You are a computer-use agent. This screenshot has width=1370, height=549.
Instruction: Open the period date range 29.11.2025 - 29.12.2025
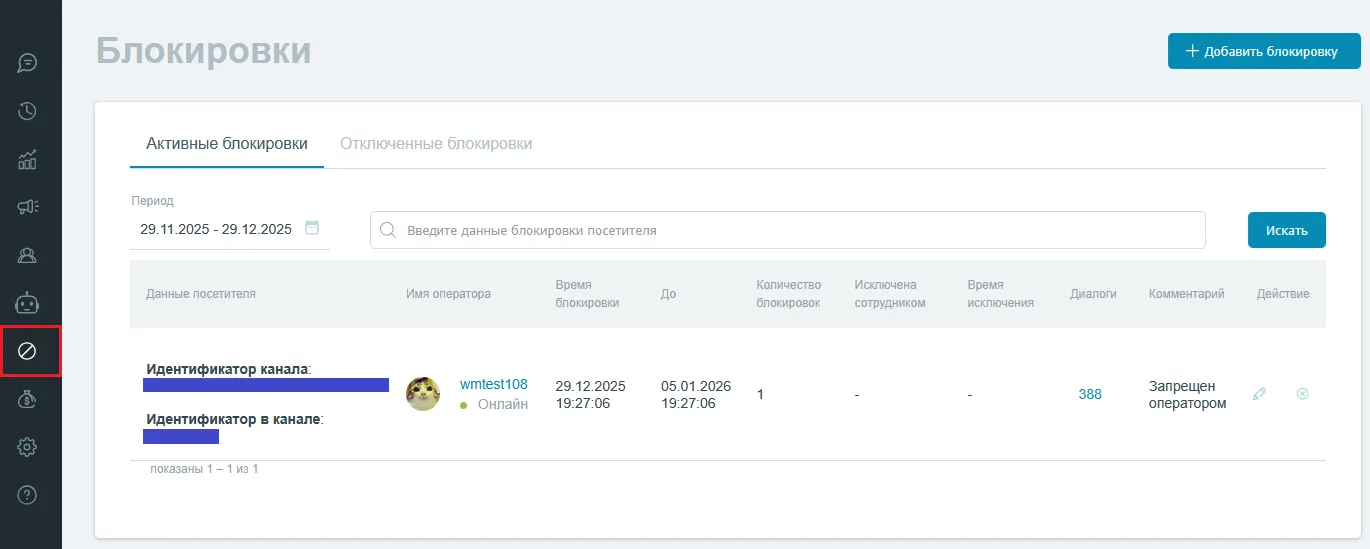[216, 229]
